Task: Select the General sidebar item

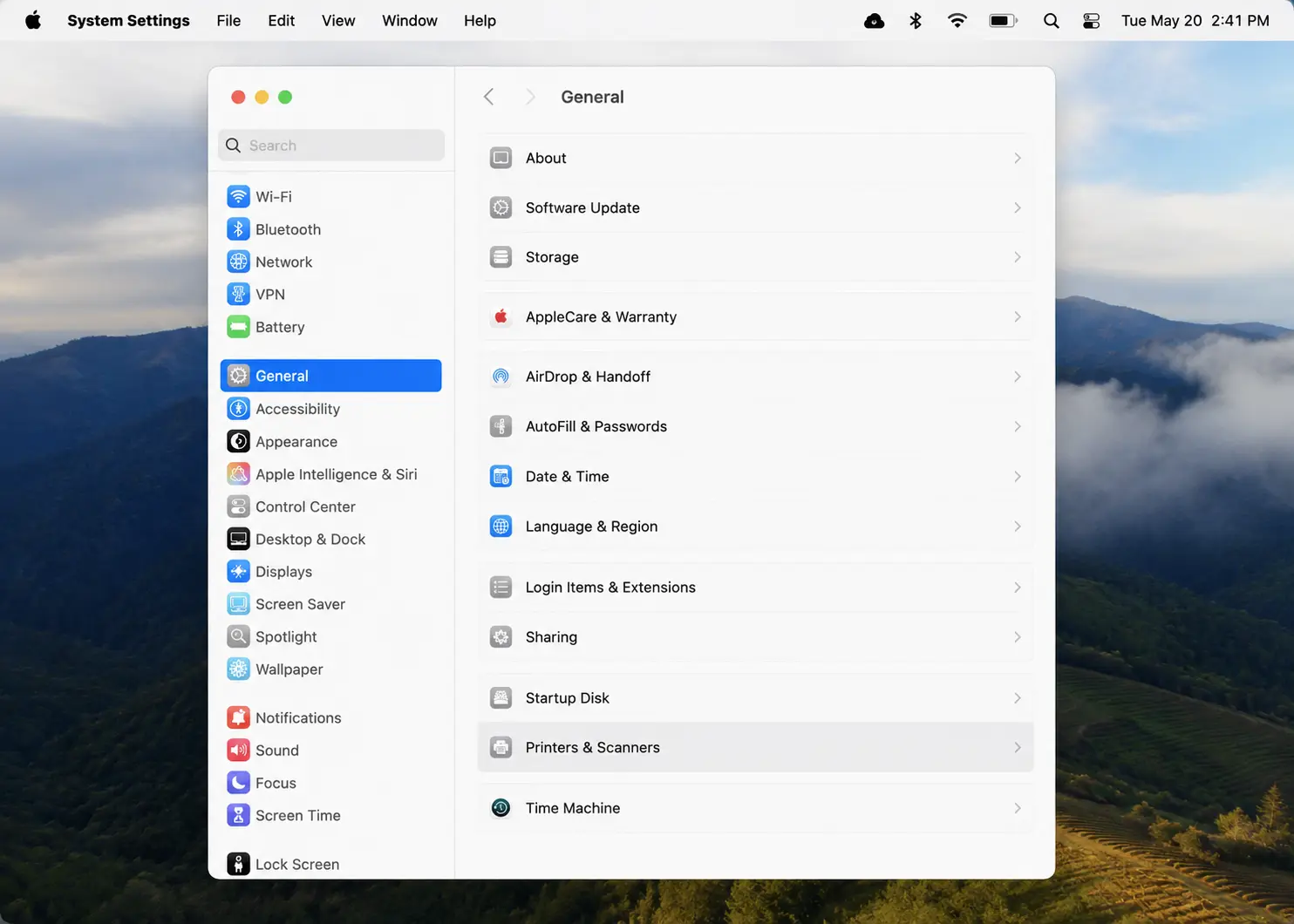Action: point(331,376)
